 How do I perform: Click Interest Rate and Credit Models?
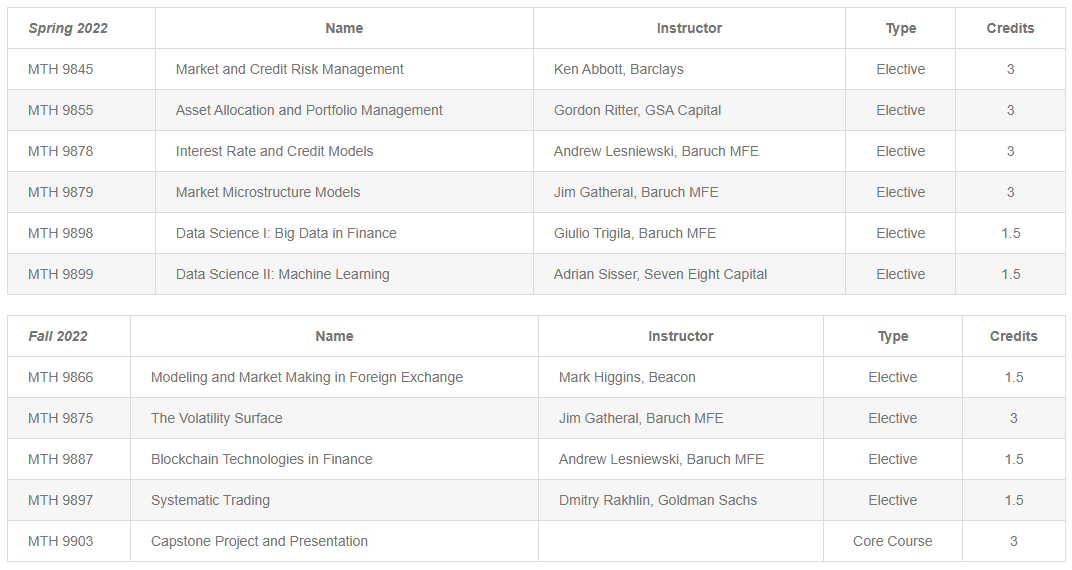coord(274,151)
